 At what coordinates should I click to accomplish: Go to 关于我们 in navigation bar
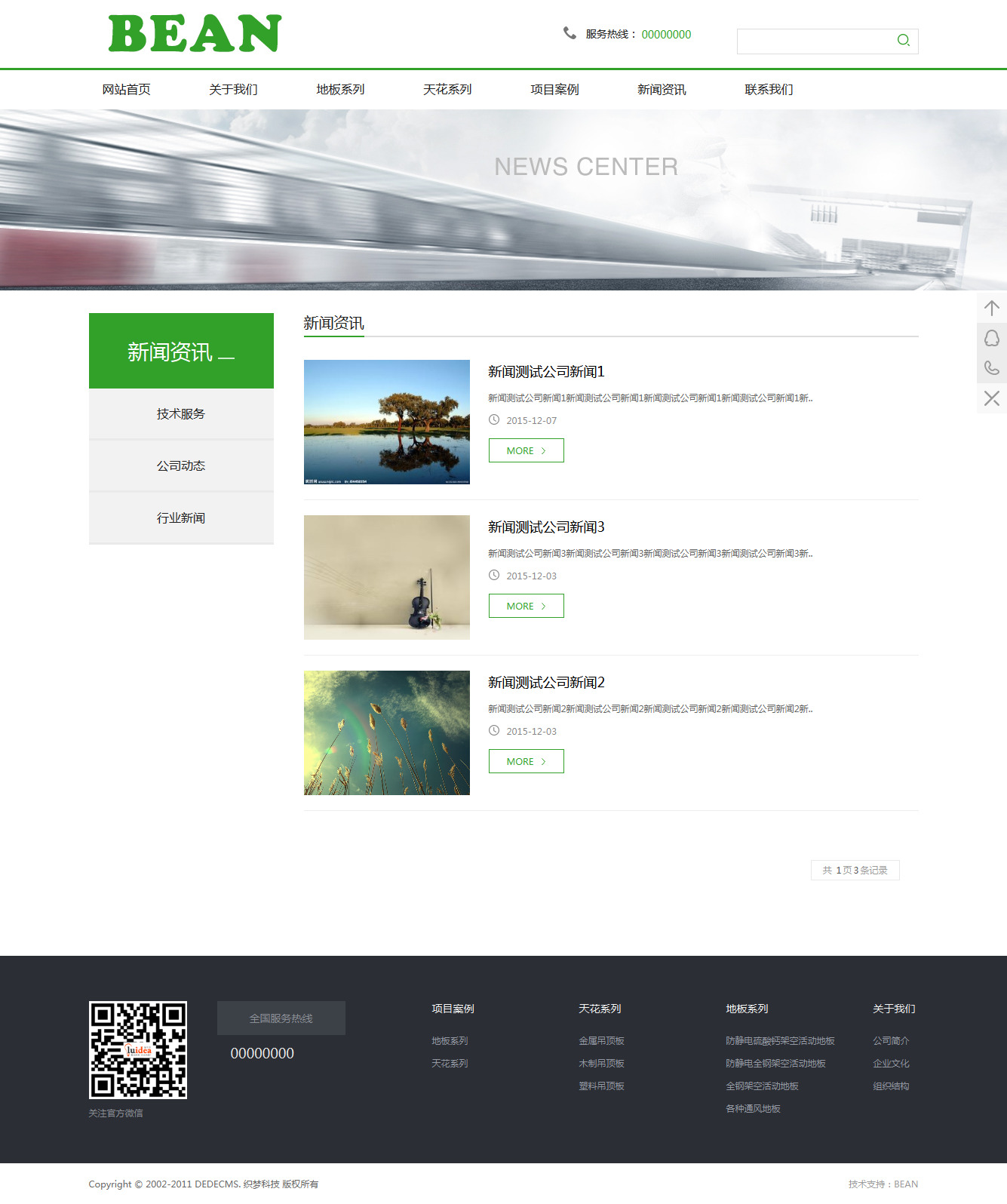point(233,90)
